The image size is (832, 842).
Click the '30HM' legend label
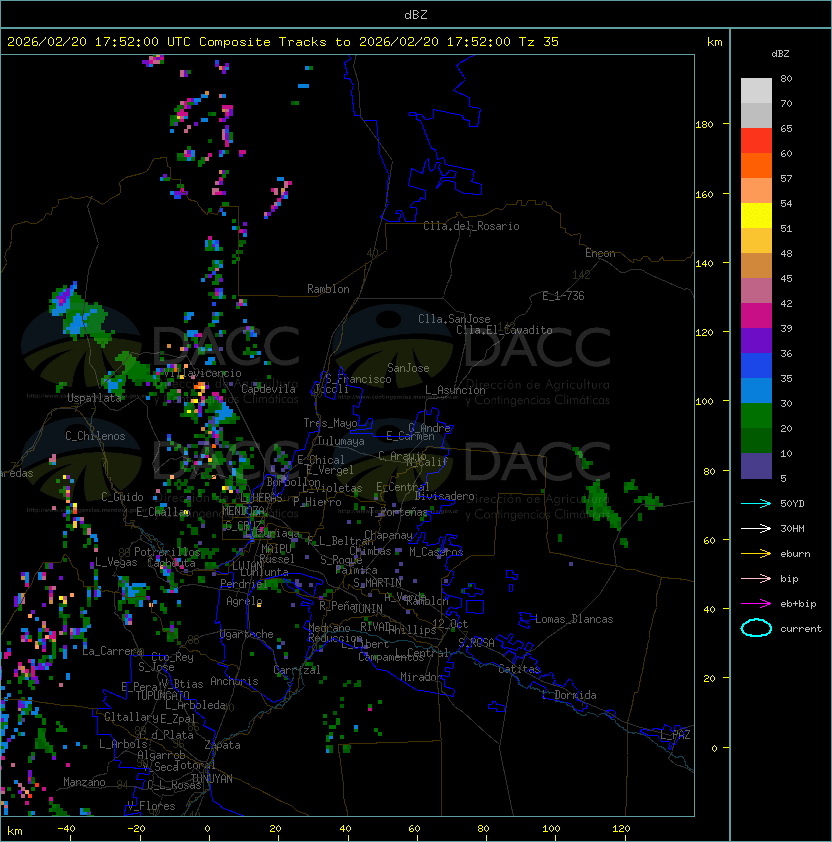pyautogui.click(x=792, y=529)
